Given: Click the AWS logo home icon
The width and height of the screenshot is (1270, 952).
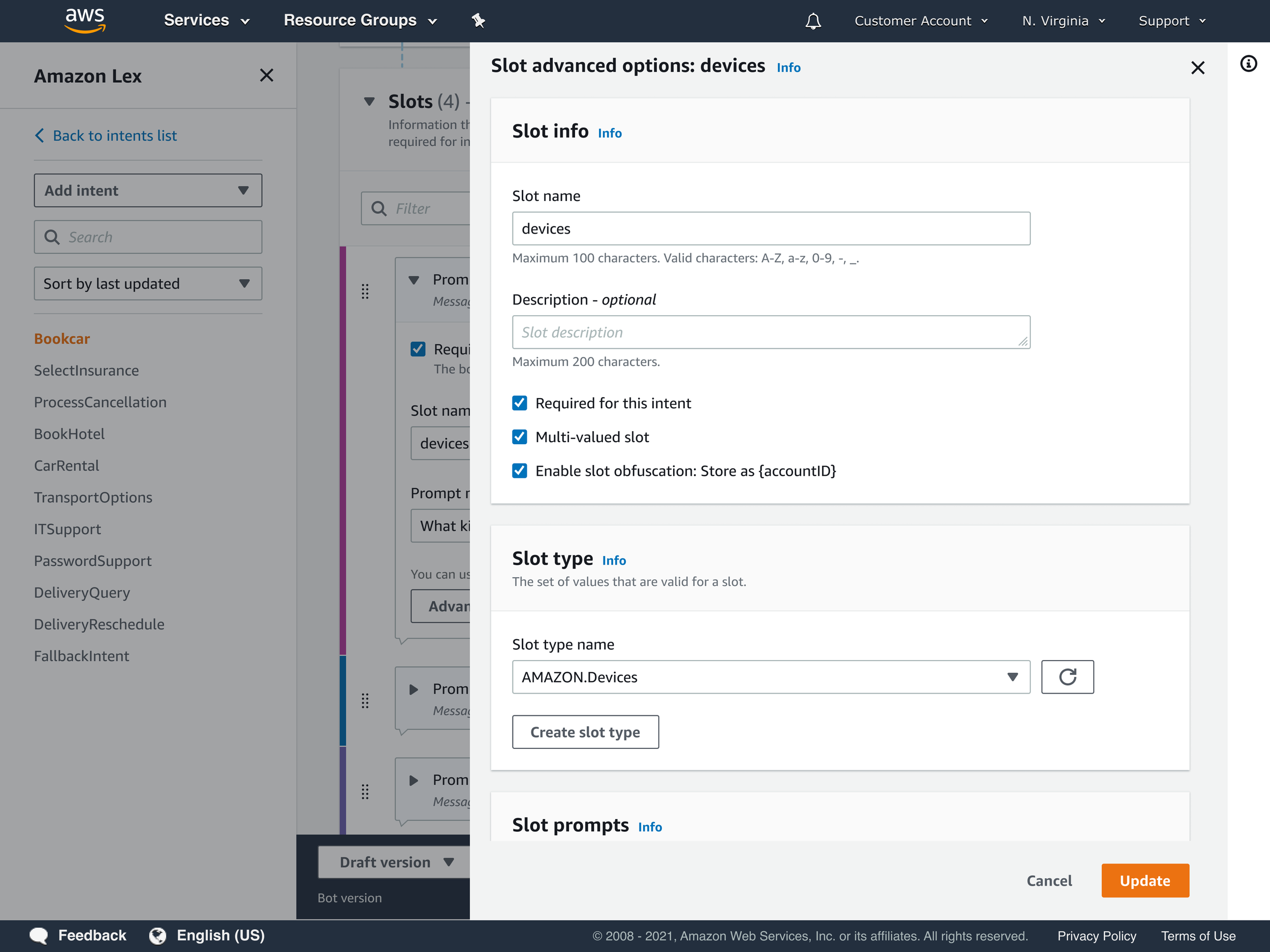Looking at the screenshot, I should [85, 20].
